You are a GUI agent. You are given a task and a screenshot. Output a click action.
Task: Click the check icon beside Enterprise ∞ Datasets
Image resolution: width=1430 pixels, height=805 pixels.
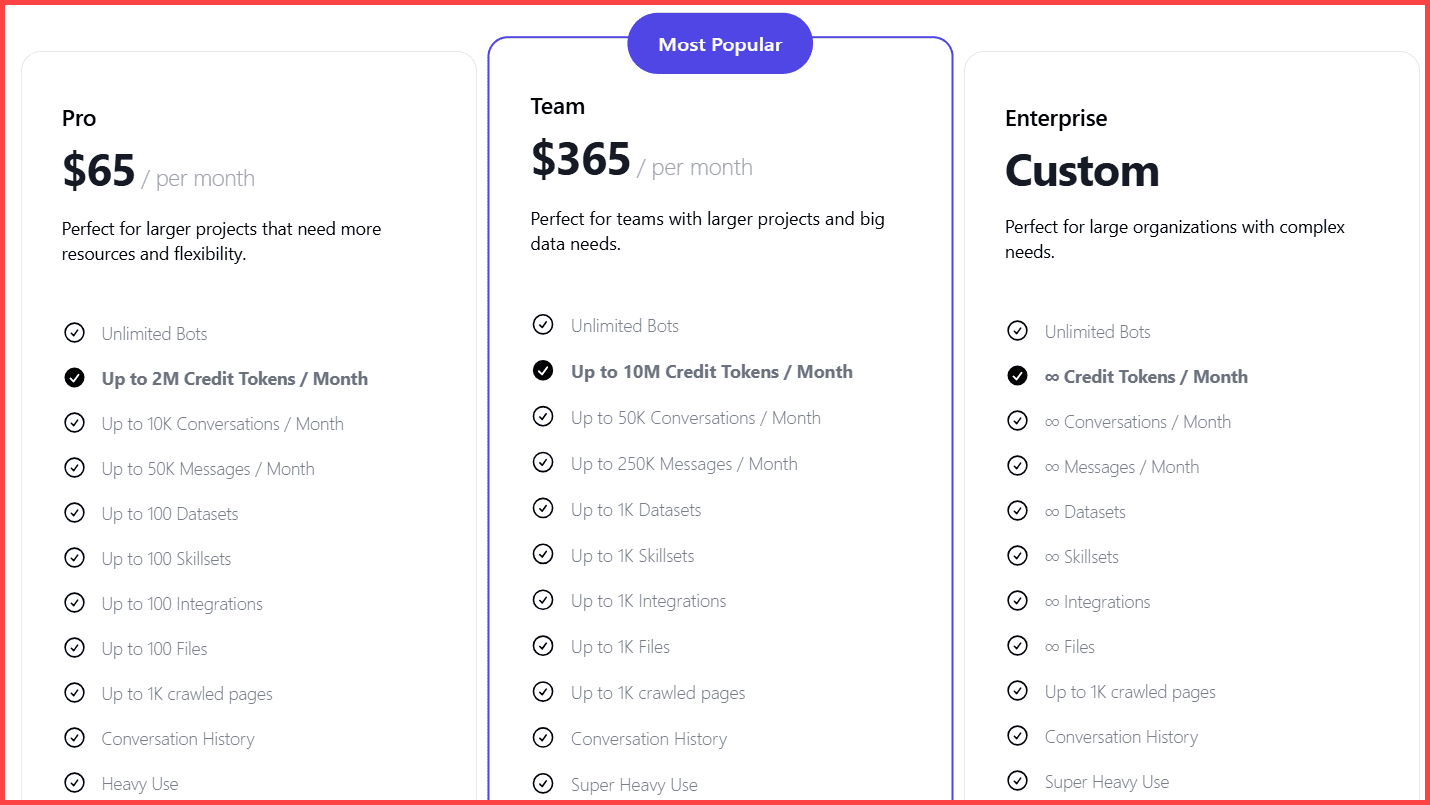(1017, 511)
